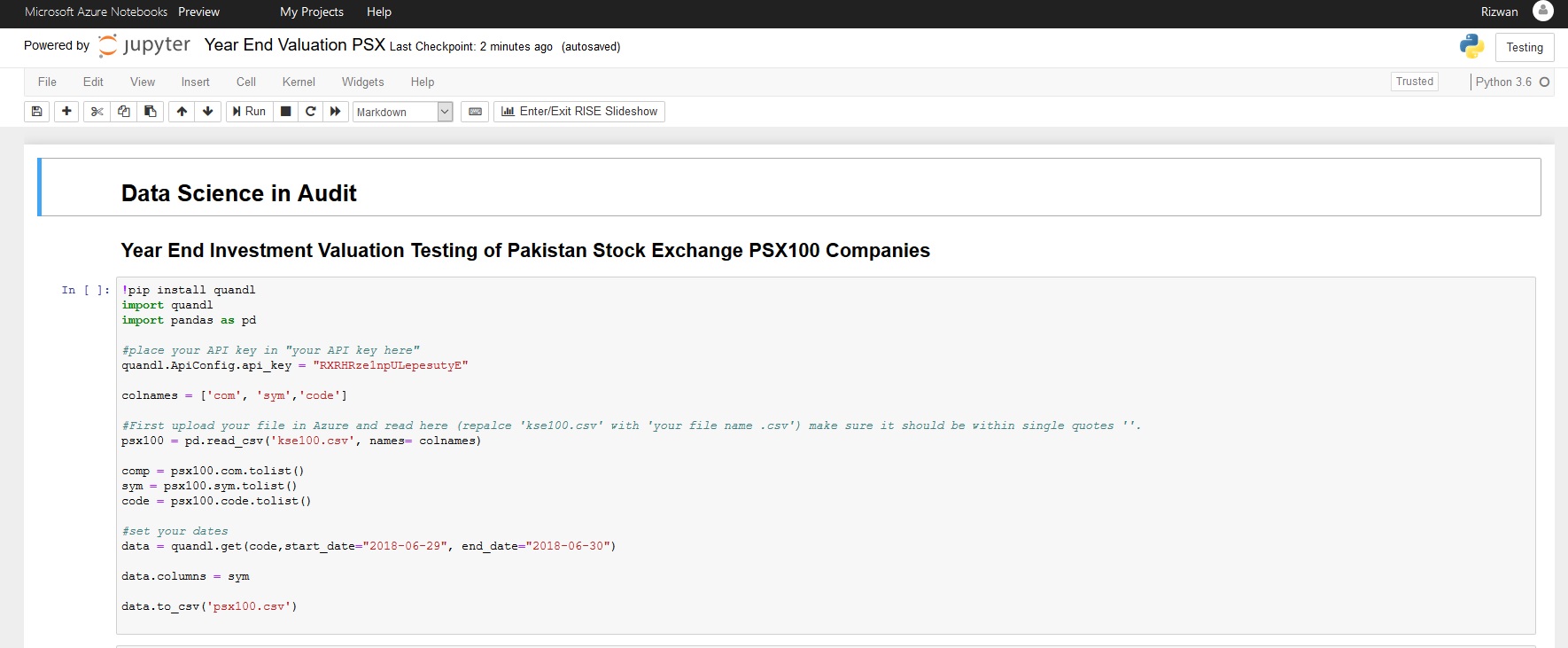1568x648 pixels.
Task: Click into the code cell at pip install line
Action: pyautogui.click(x=189, y=290)
